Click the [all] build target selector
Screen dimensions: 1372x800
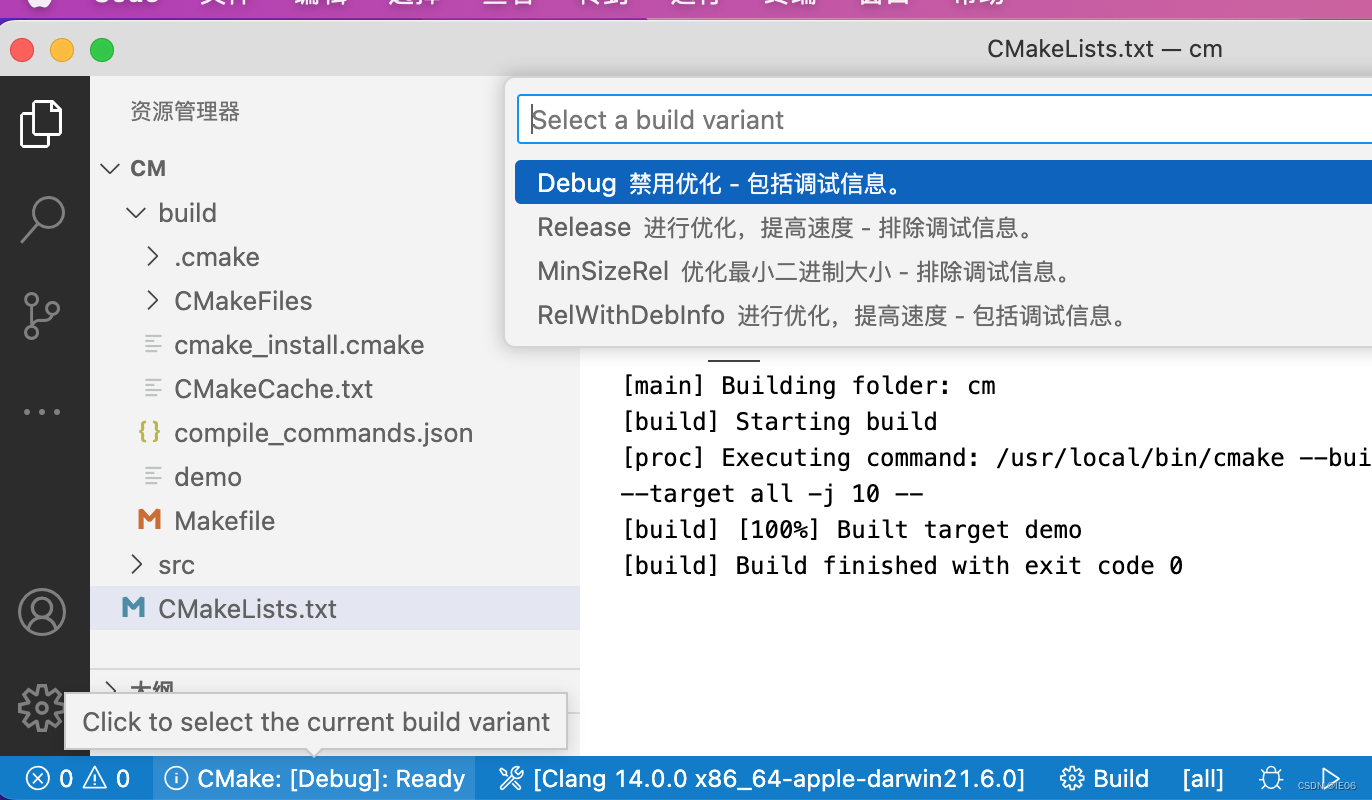[1203, 778]
